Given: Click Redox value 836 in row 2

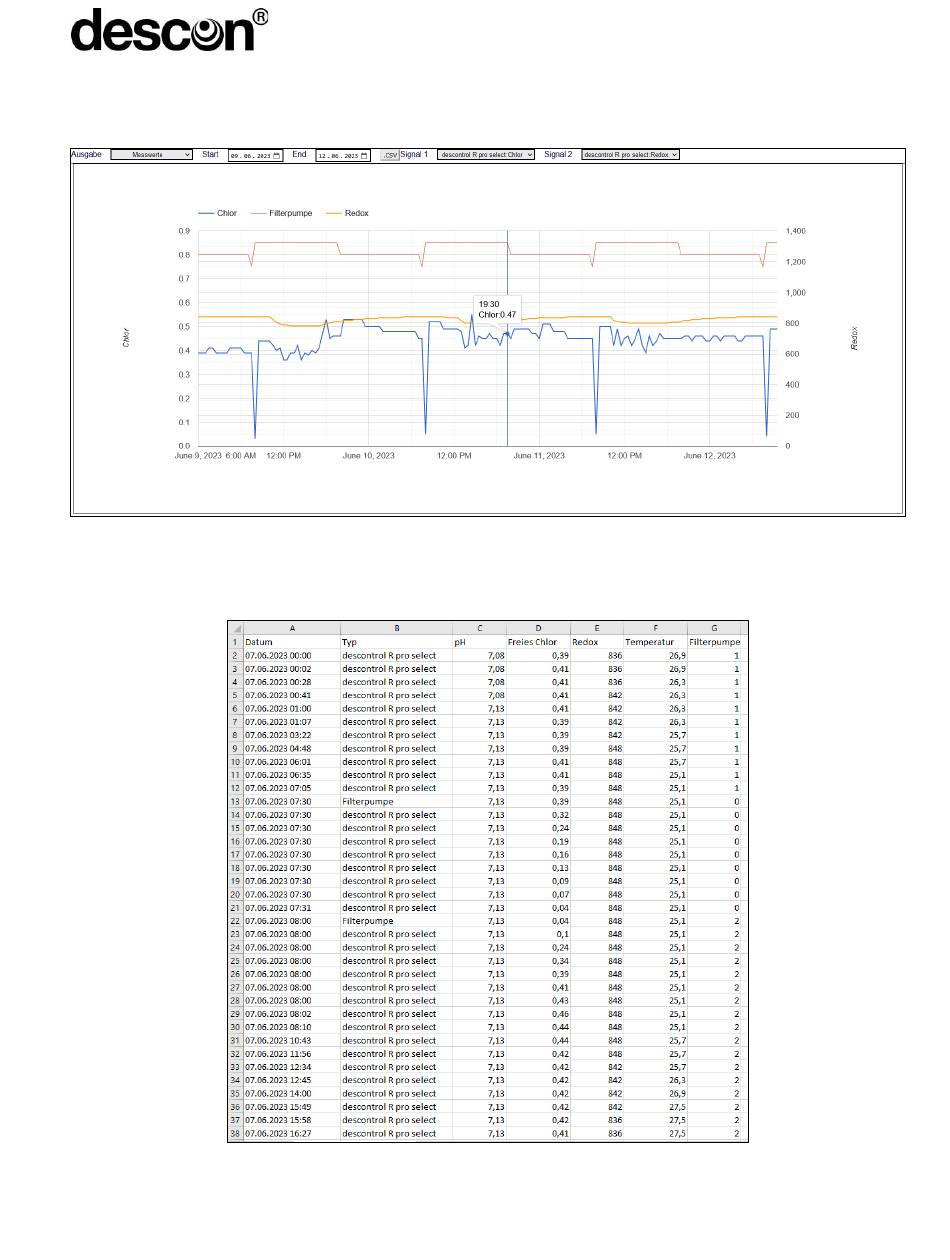Looking at the screenshot, I should (596, 655).
